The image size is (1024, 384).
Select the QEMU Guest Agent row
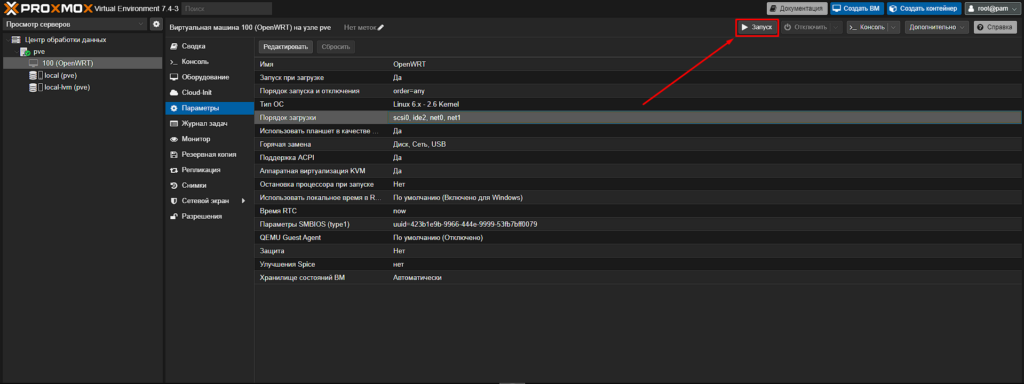pyautogui.click(x=637, y=238)
